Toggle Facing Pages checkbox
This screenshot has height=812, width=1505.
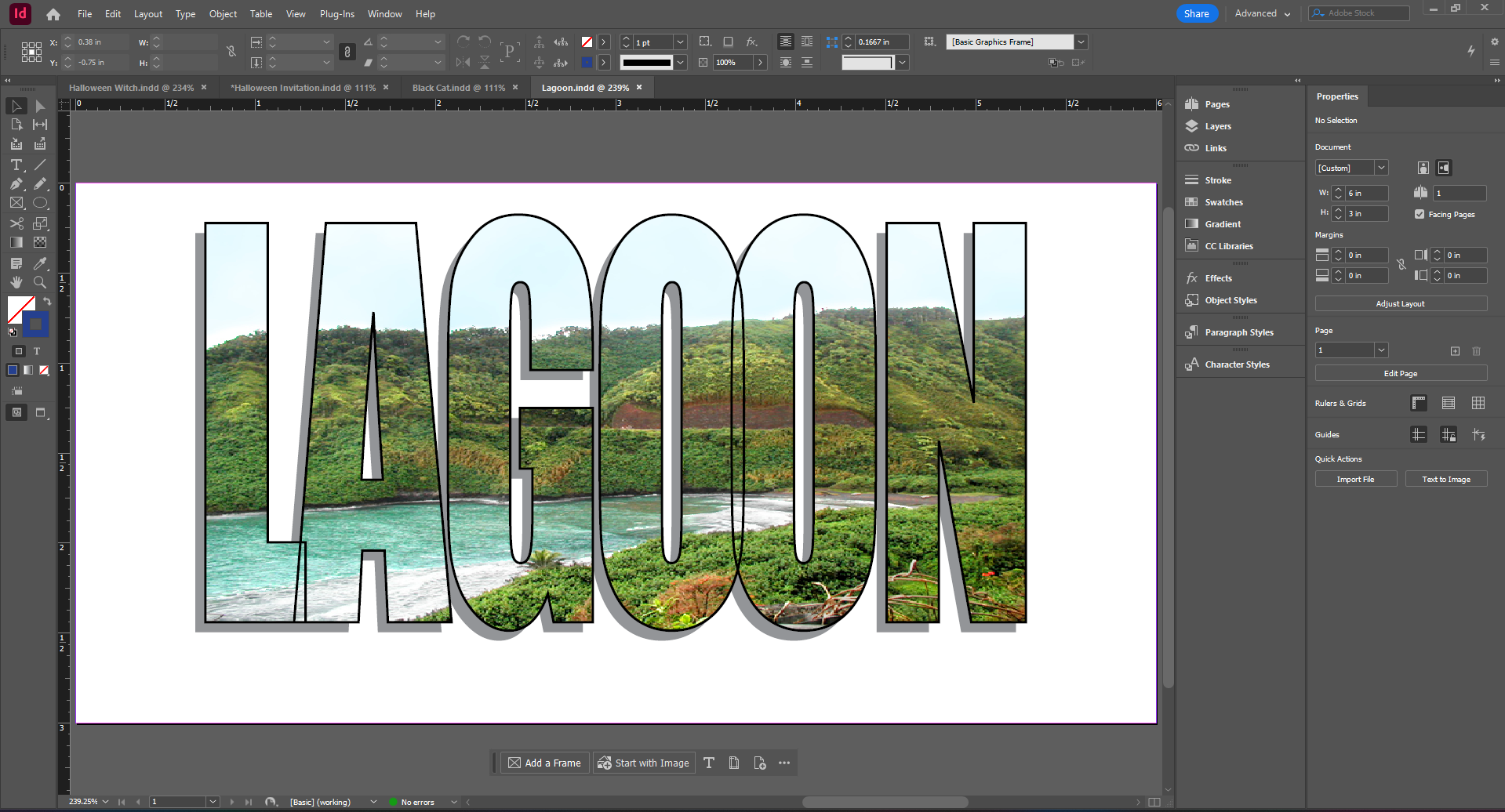tap(1420, 214)
